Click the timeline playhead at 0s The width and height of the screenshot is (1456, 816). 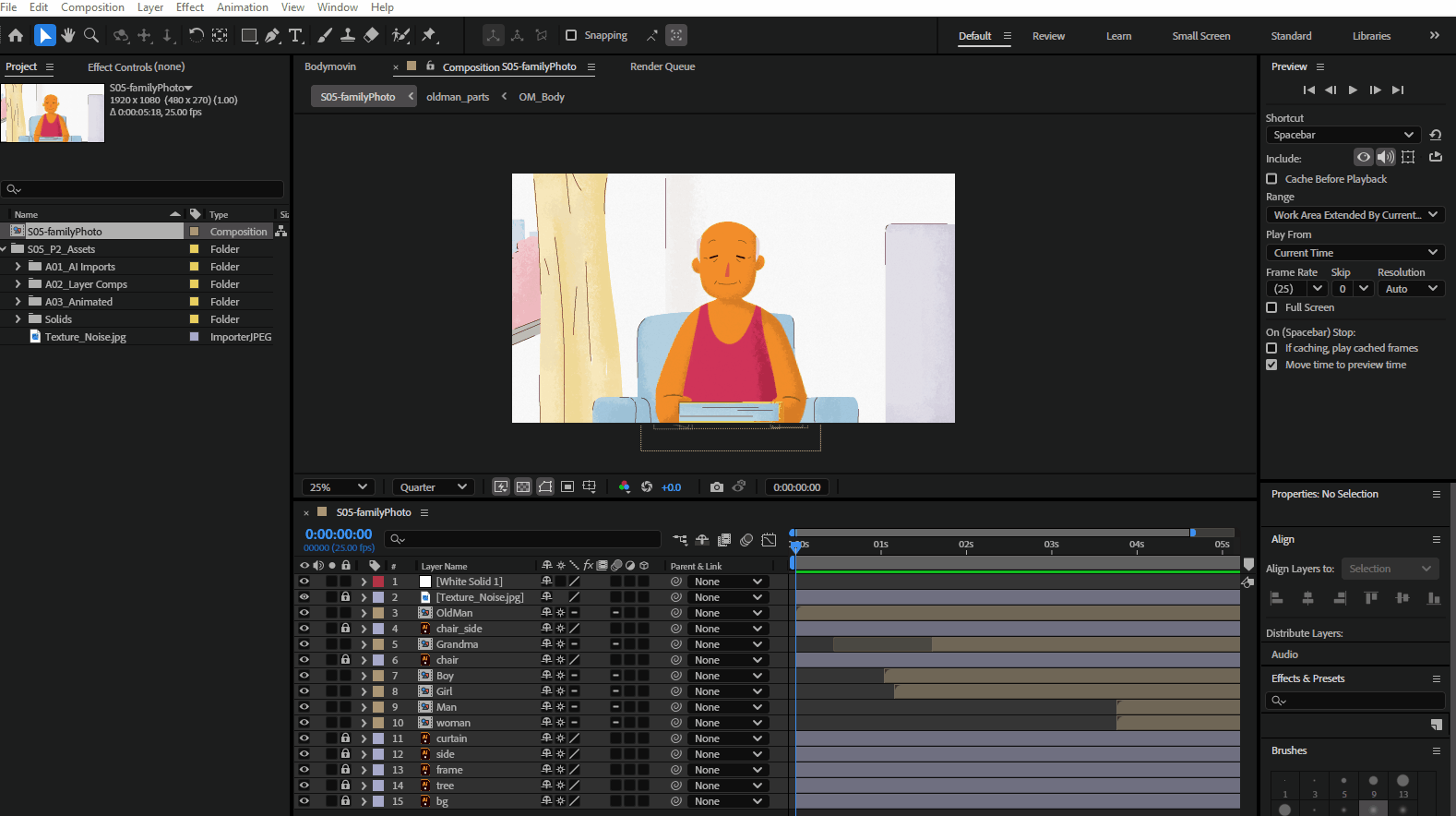point(795,546)
